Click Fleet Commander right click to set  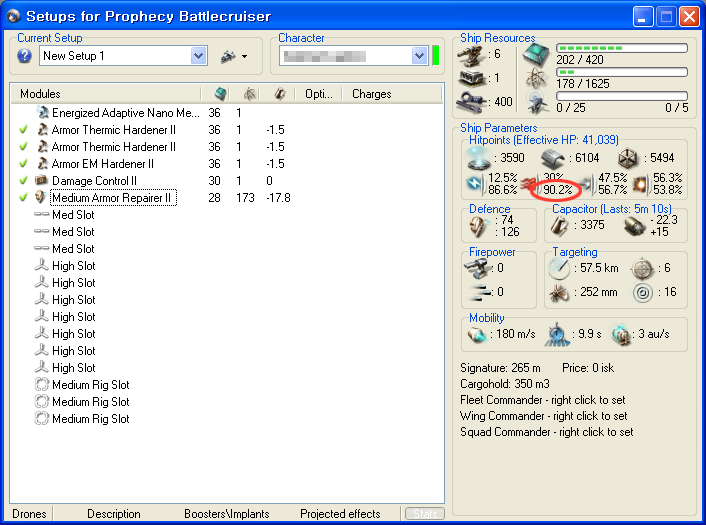pos(543,400)
